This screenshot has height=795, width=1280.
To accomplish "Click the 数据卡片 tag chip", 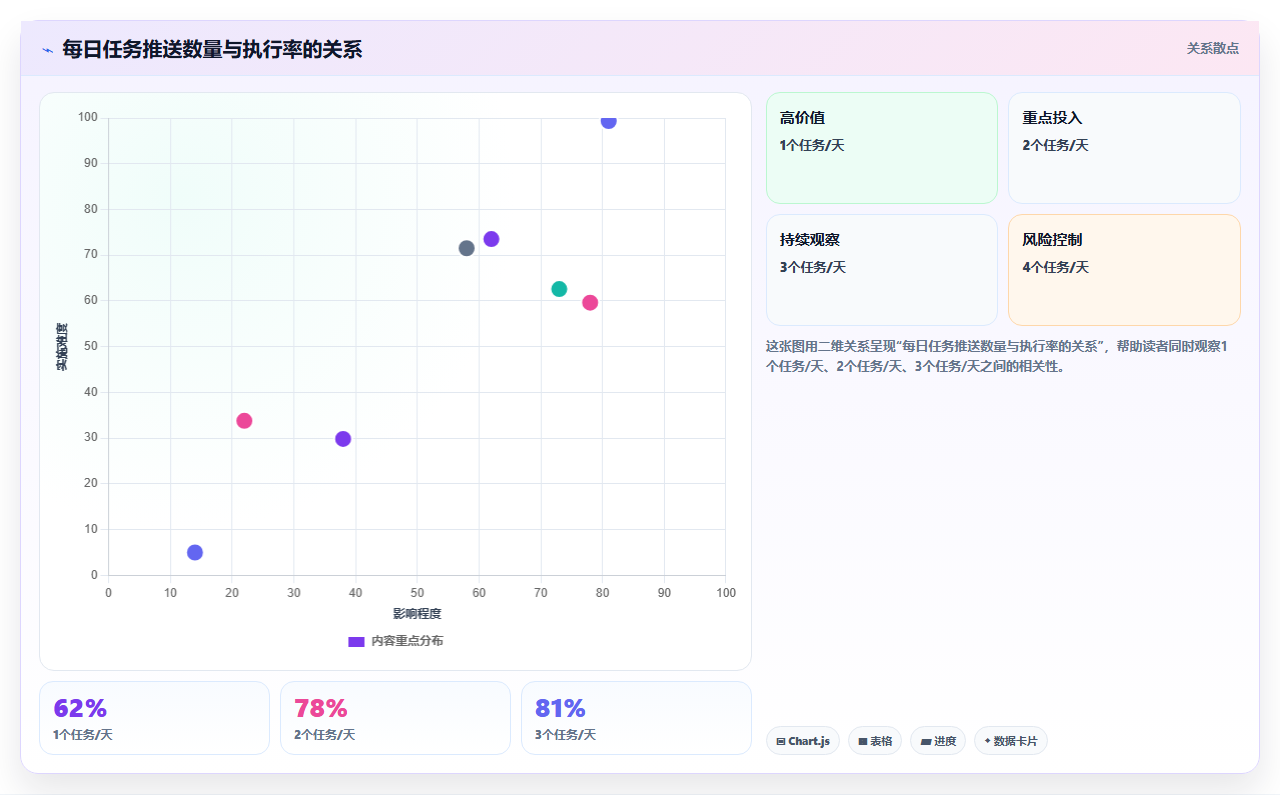I will point(1011,741).
